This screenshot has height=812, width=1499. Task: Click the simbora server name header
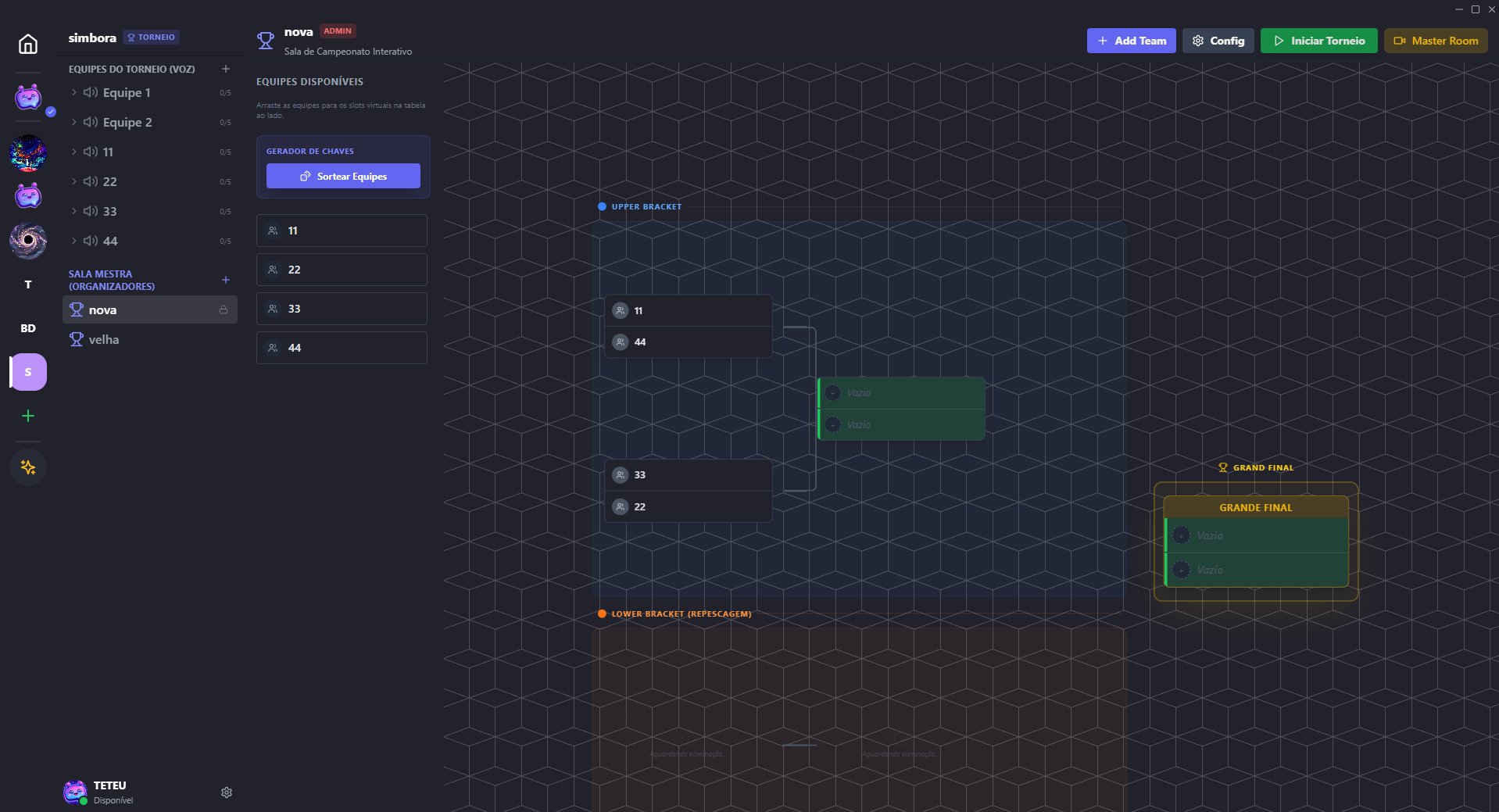[92, 38]
